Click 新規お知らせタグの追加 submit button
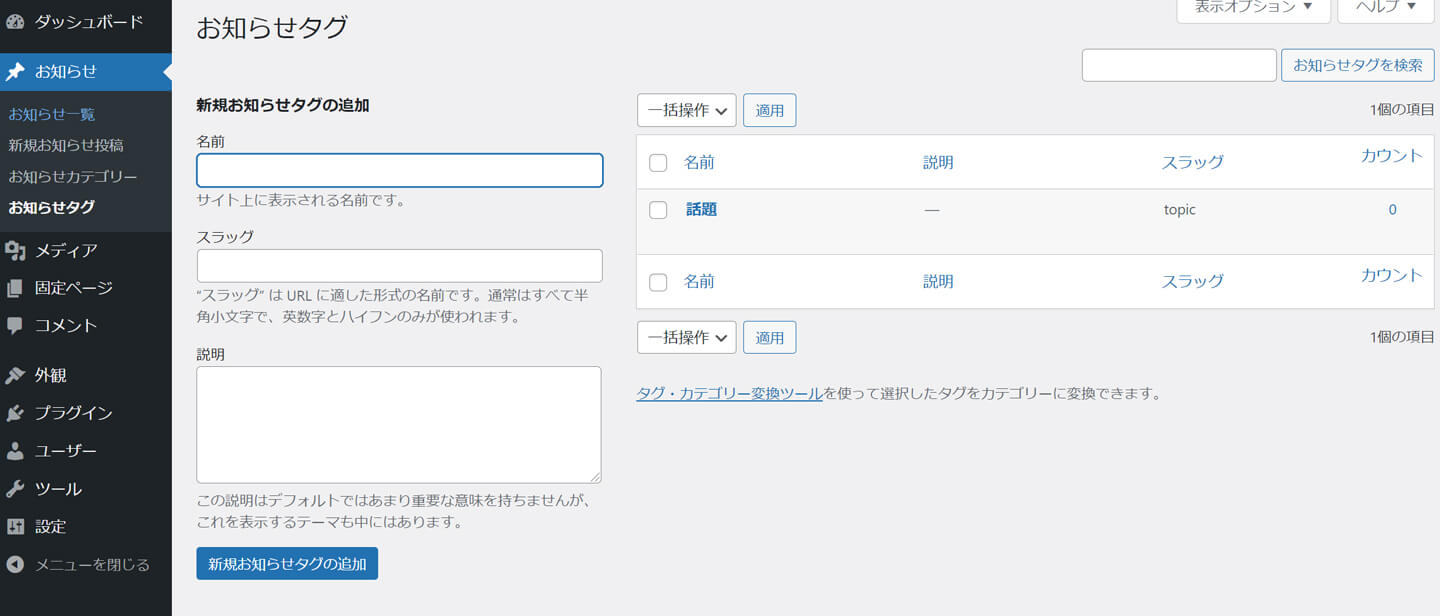The width and height of the screenshot is (1440, 616). pos(287,563)
